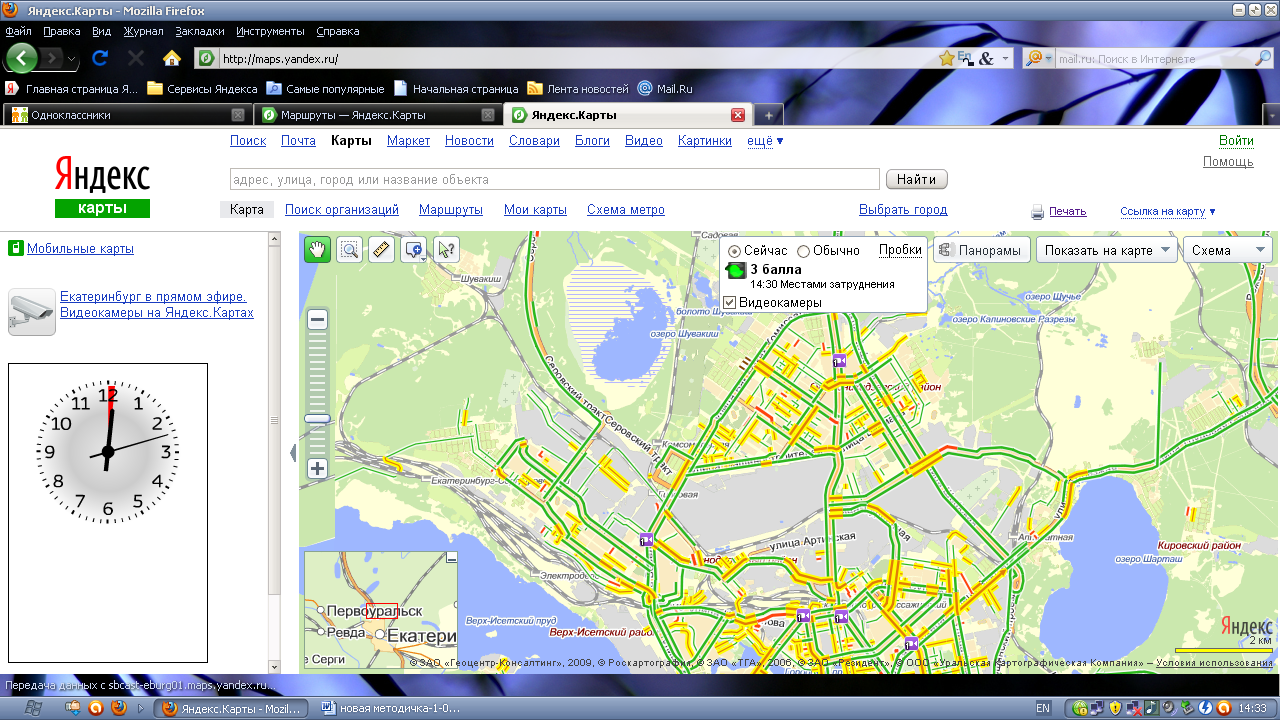Click the Найти search button
The height and width of the screenshot is (720, 1280).
tap(916, 180)
